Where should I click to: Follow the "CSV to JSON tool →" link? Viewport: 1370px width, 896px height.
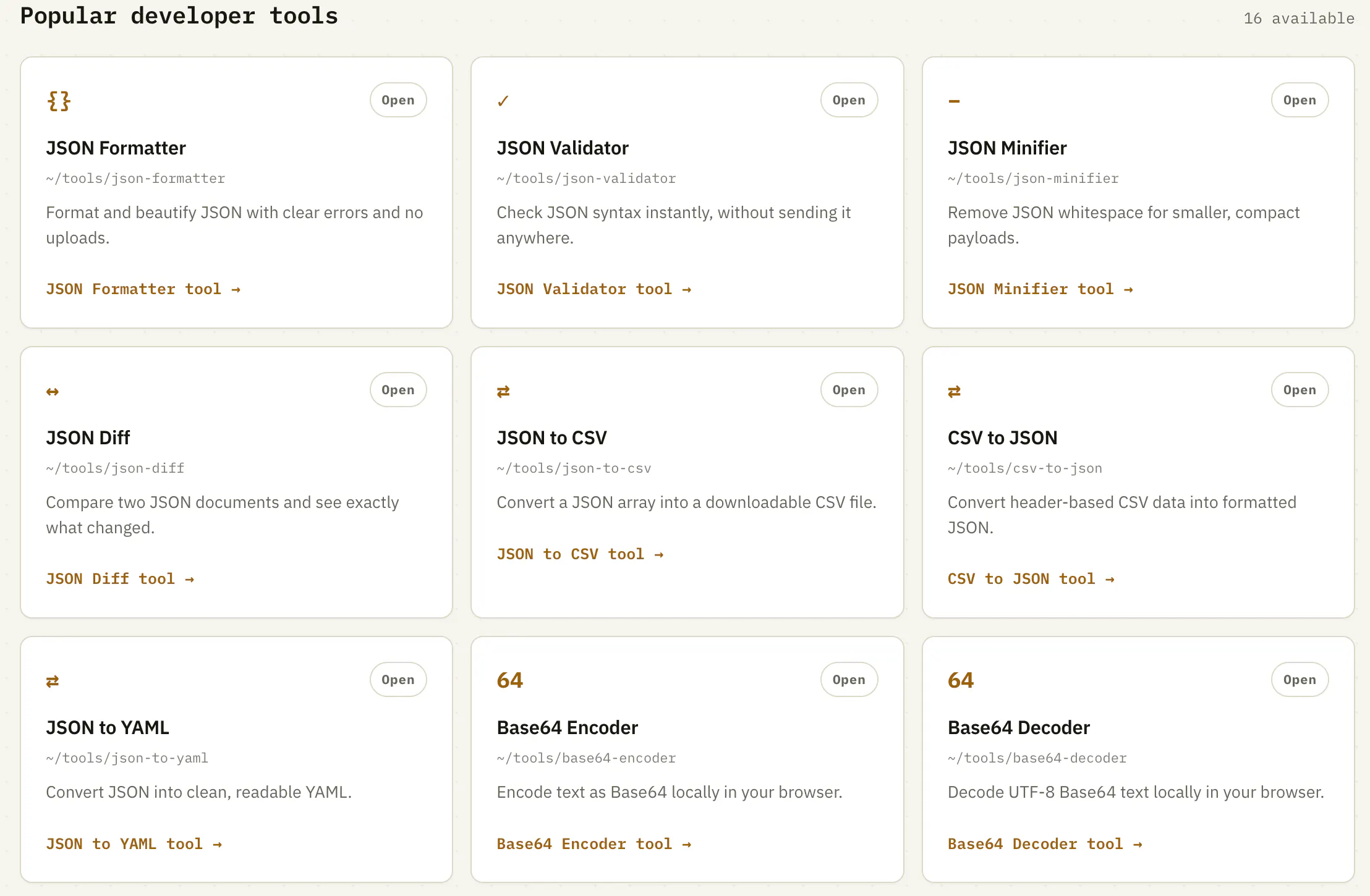click(x=1031, y=579)
